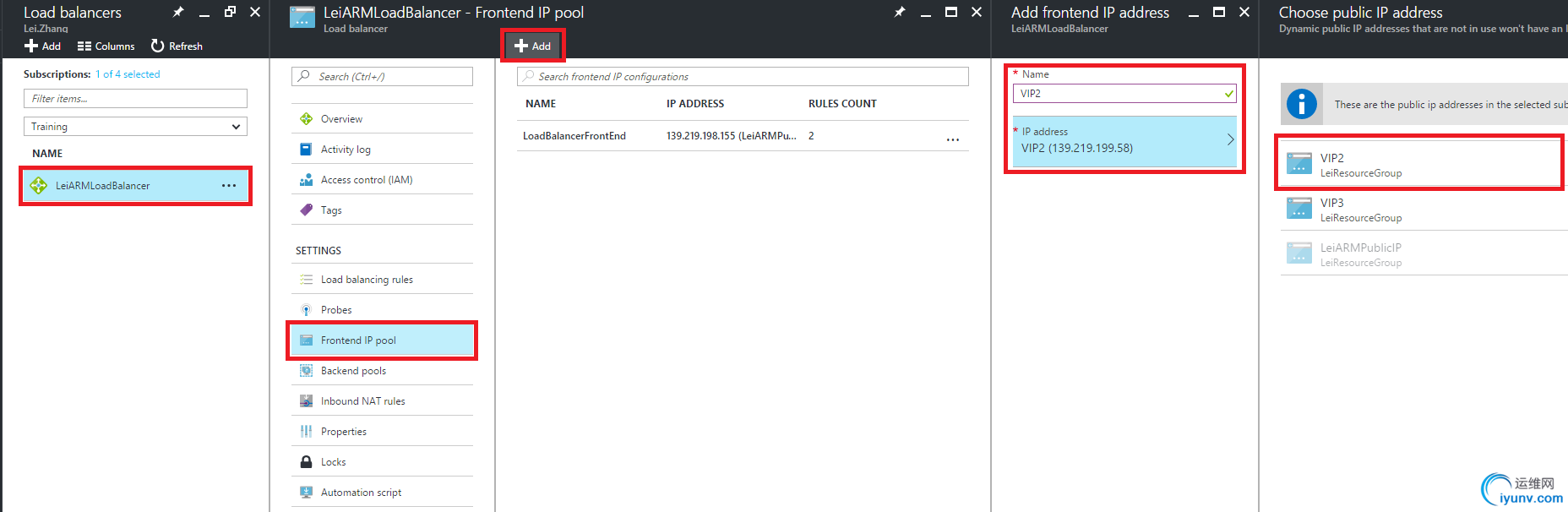1568x512 pixels.
Task: Open the '1 of 4 selected' subscriptions link
Action: [x=128, y=74]
